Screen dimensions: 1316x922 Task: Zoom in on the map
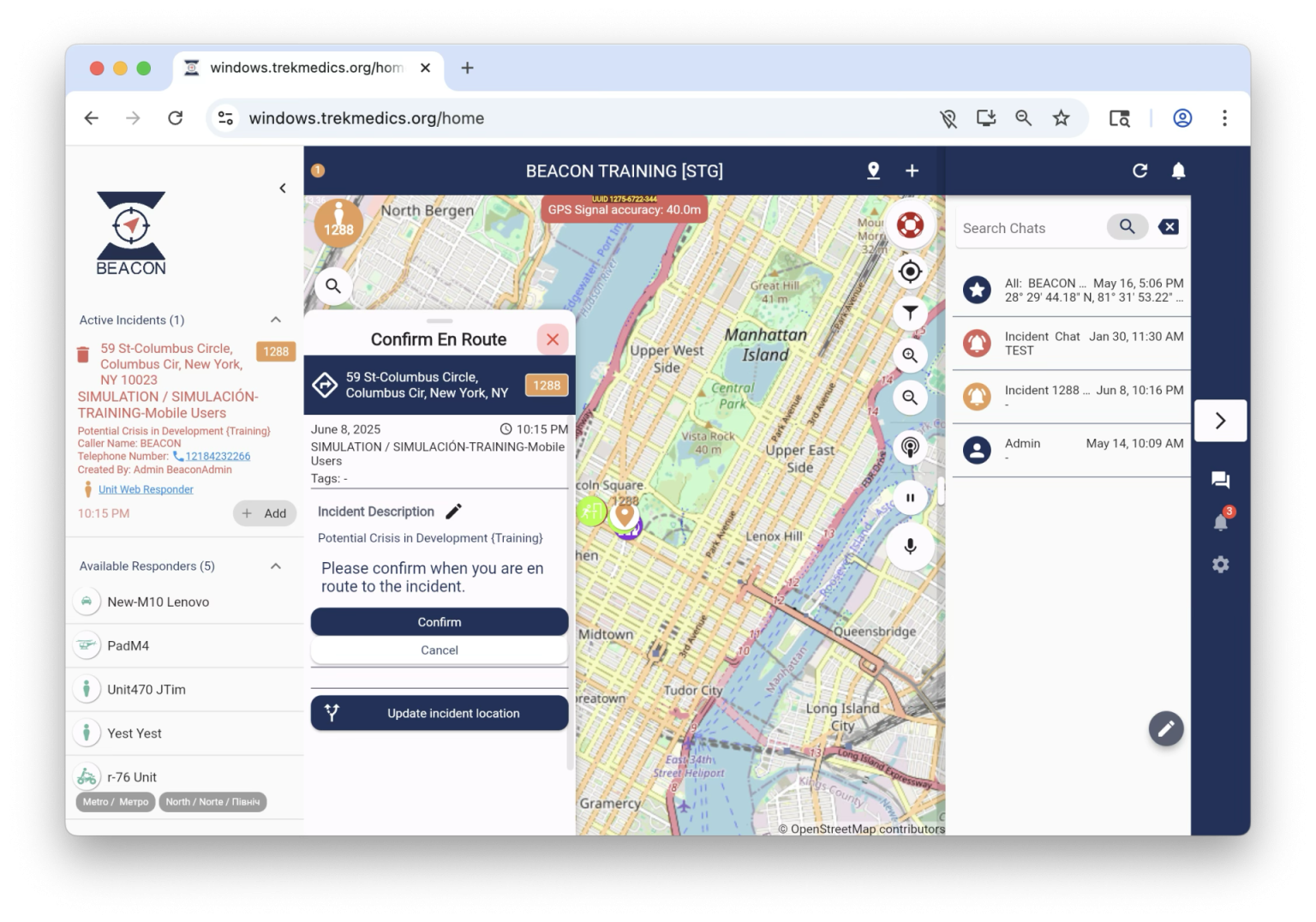[x=910, y=356]
